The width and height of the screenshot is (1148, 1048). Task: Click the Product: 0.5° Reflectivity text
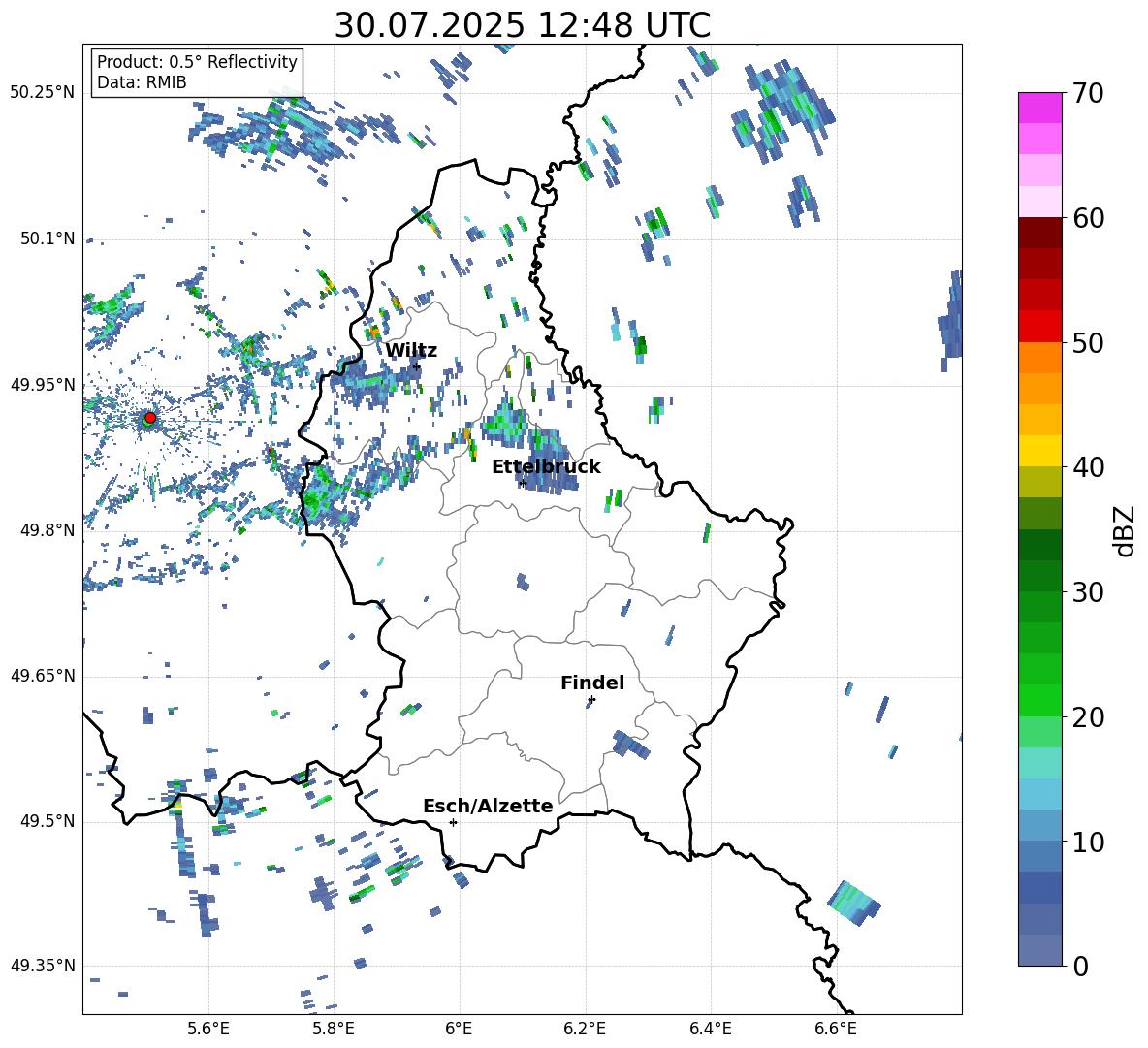click(x=197, y=61)
